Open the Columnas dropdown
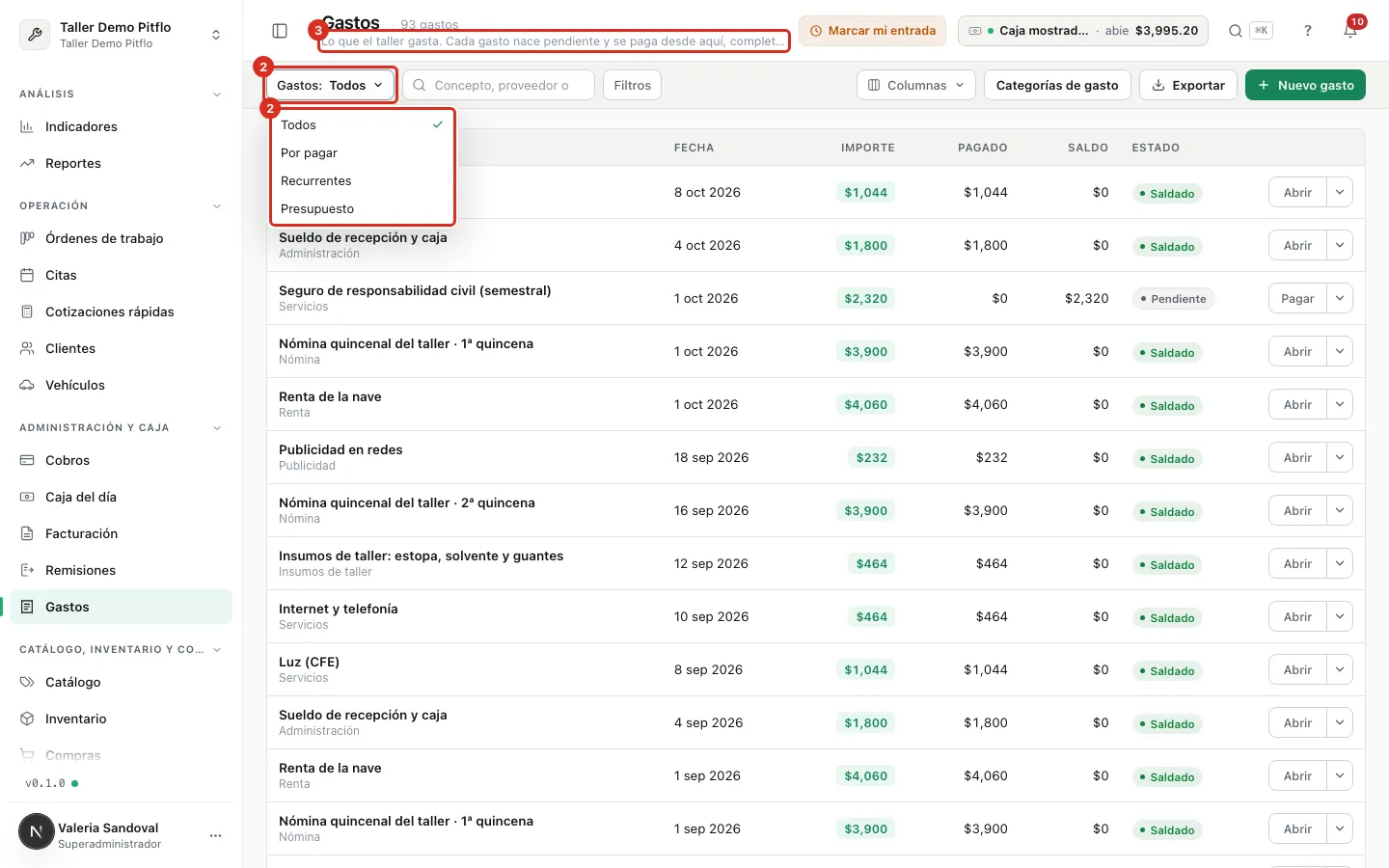 (x=915, y=85)
